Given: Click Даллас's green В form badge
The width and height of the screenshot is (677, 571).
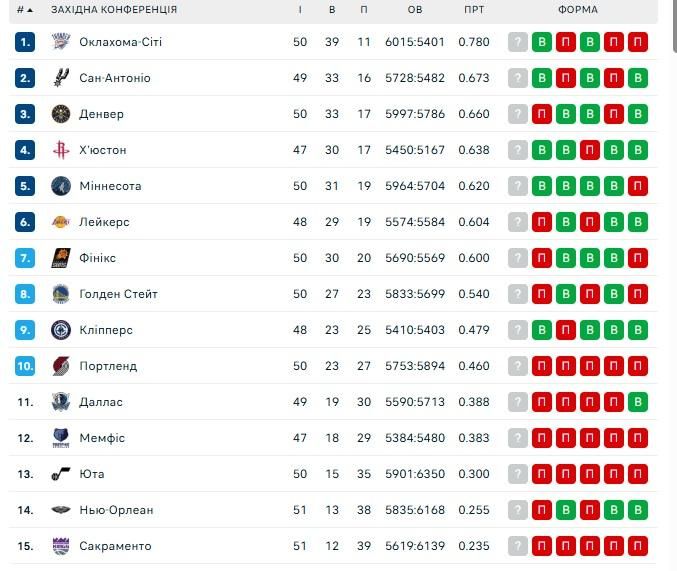Looking at the screenshot, I should 638,402.
